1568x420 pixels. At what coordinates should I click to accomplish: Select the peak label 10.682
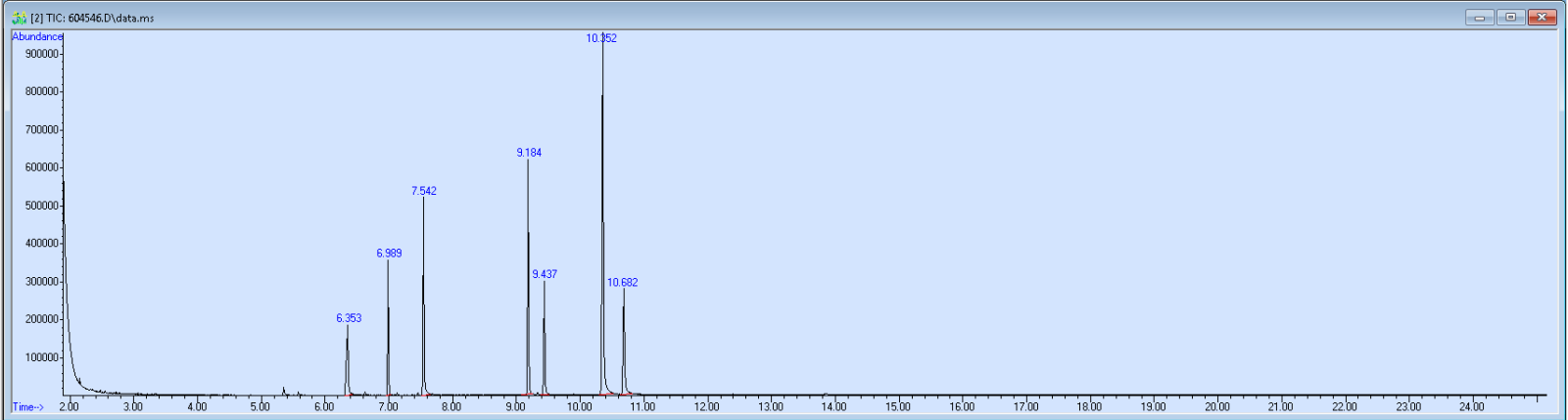point(622,283)
